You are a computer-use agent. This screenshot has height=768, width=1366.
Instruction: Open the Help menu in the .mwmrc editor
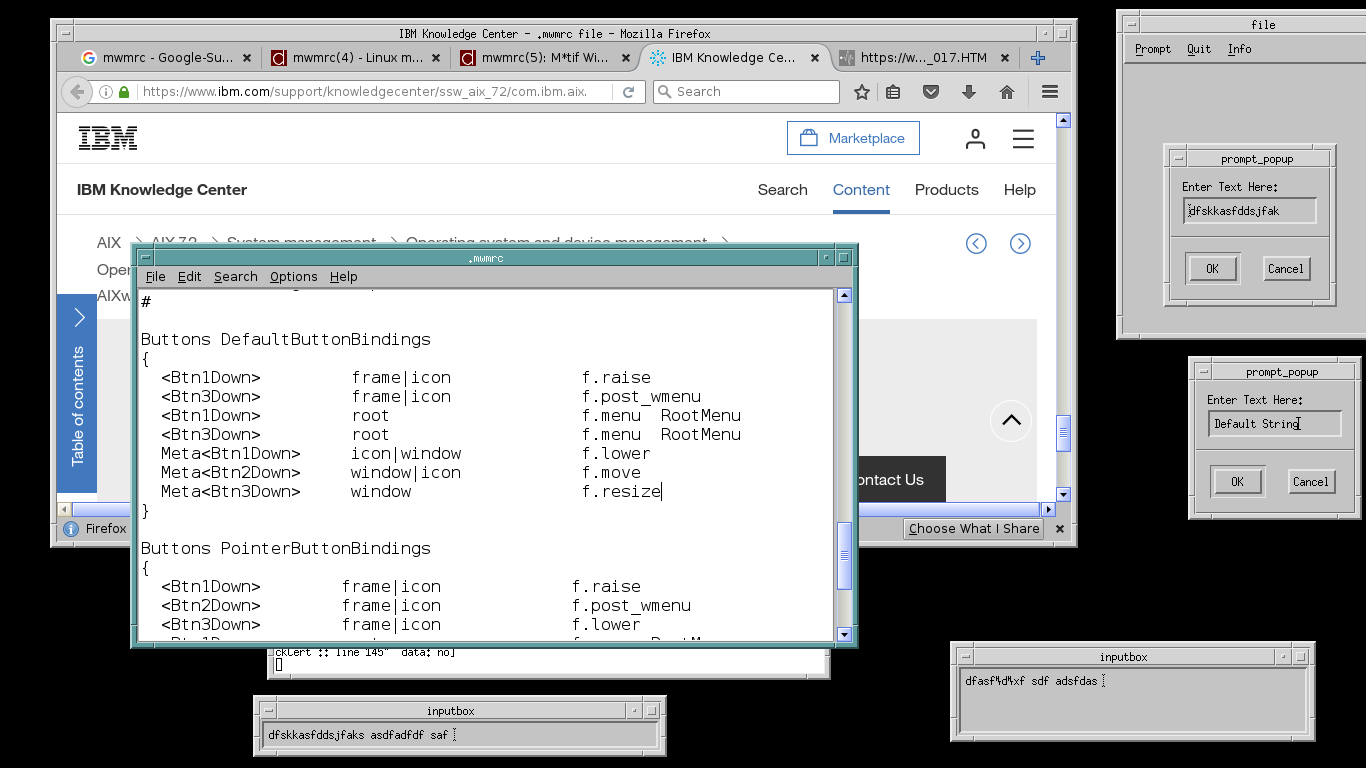pos(343,277)
